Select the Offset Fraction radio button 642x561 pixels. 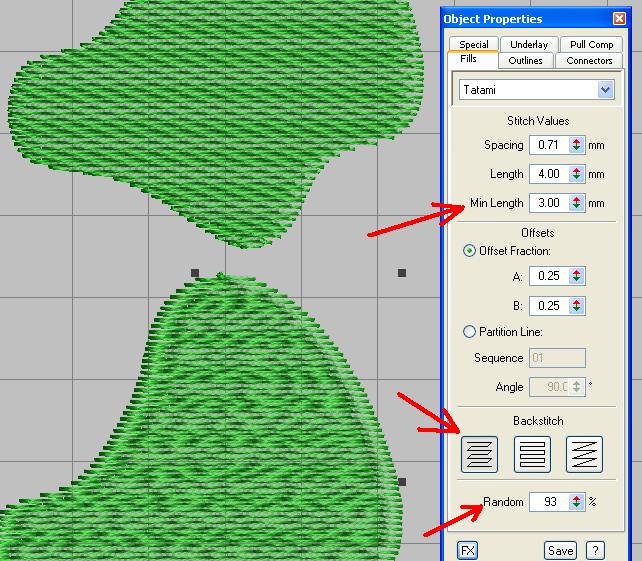coord(469,251)
